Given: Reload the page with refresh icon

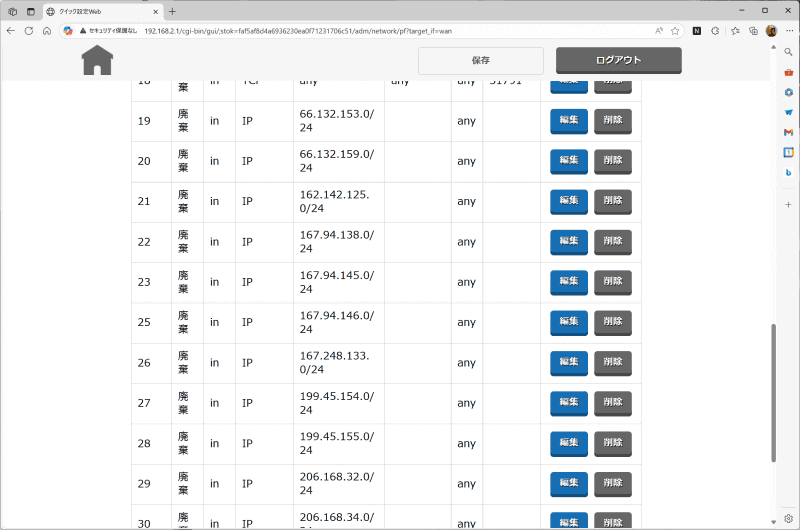Looking at the screenshot, I should pos(29,31).
